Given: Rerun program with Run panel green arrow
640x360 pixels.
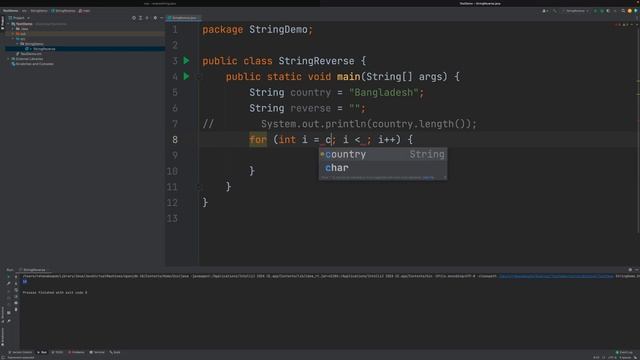Looking at the screenshot, I should (x=9, y=277).
